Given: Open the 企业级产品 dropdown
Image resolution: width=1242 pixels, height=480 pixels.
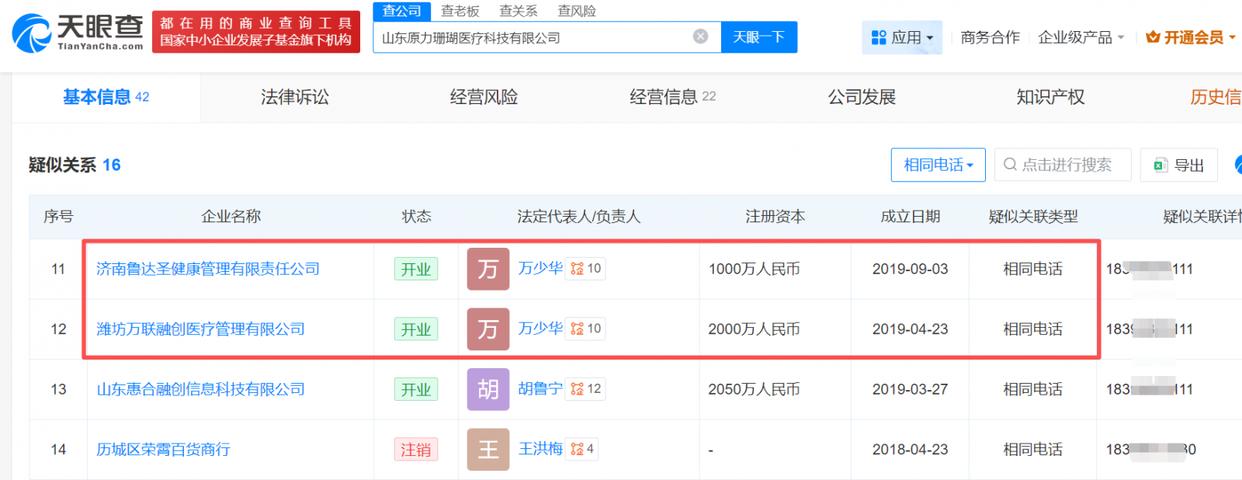Looking at the screenshot, I should pyautogui.click(x=1081, y=37).
